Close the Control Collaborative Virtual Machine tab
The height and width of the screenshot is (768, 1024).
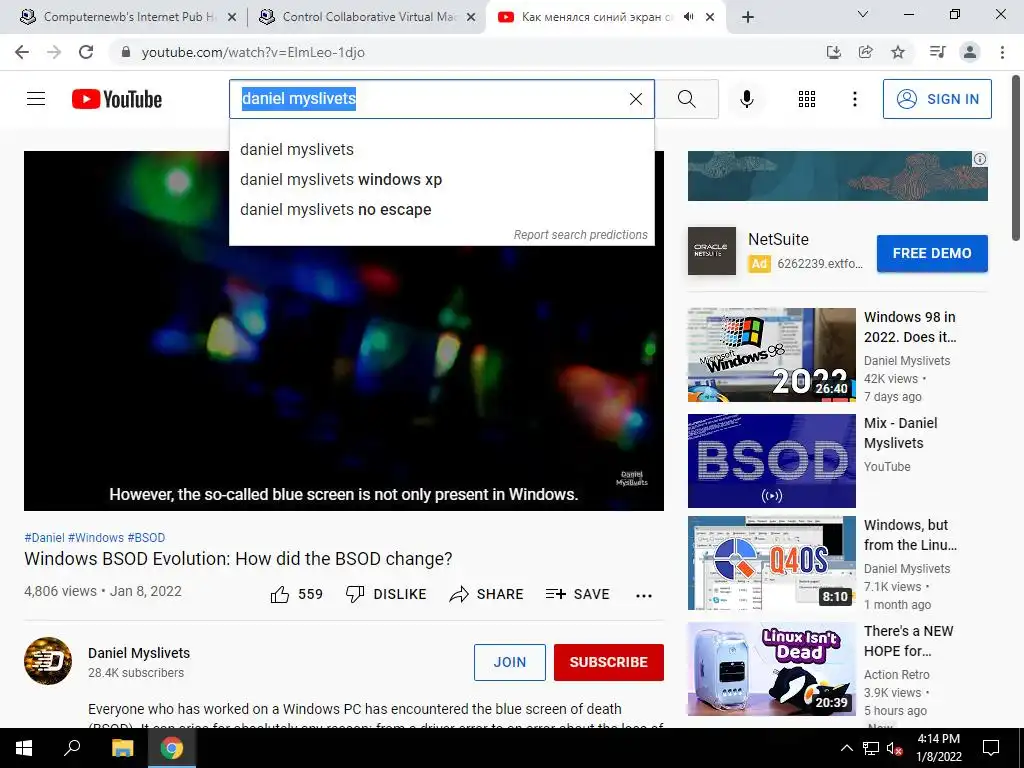coord(471,18)
